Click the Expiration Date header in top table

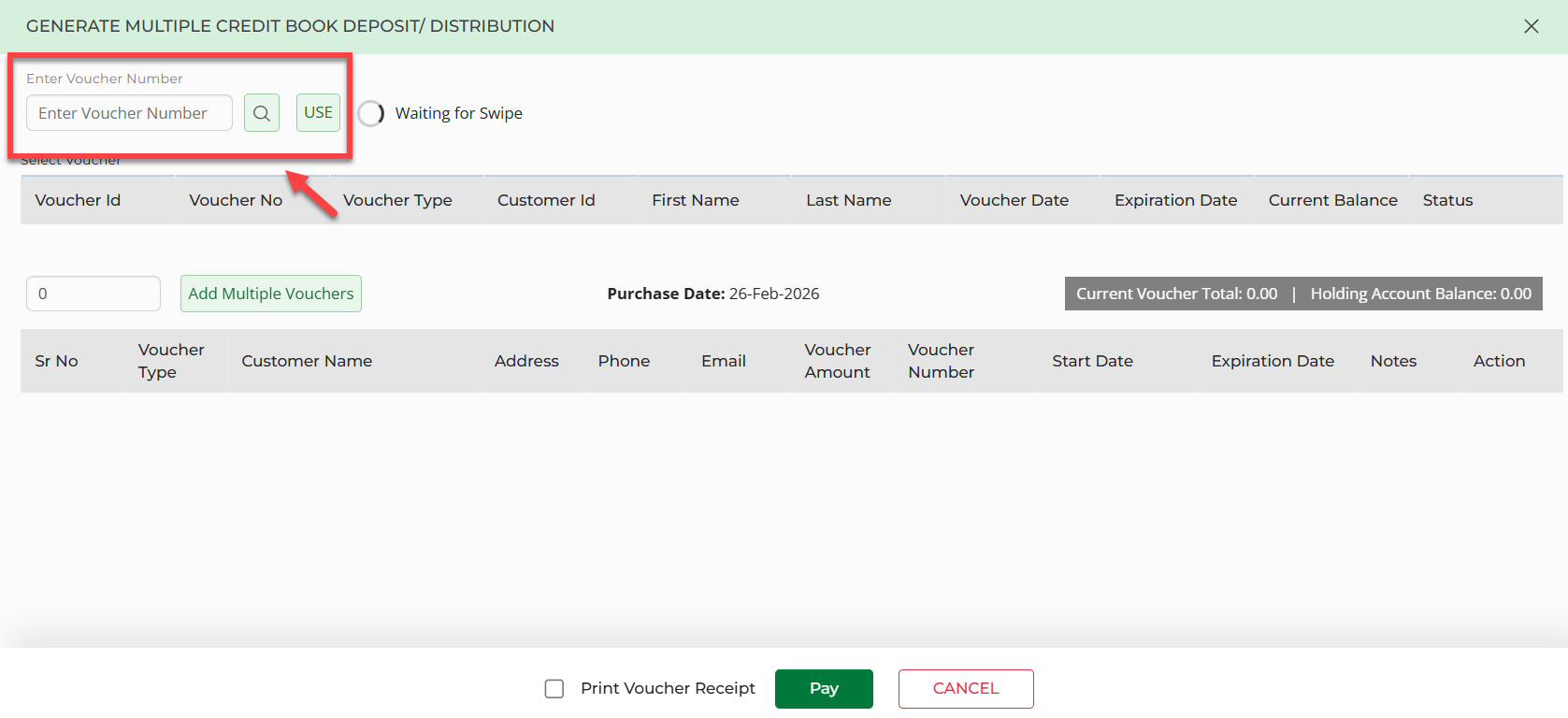1175,200
